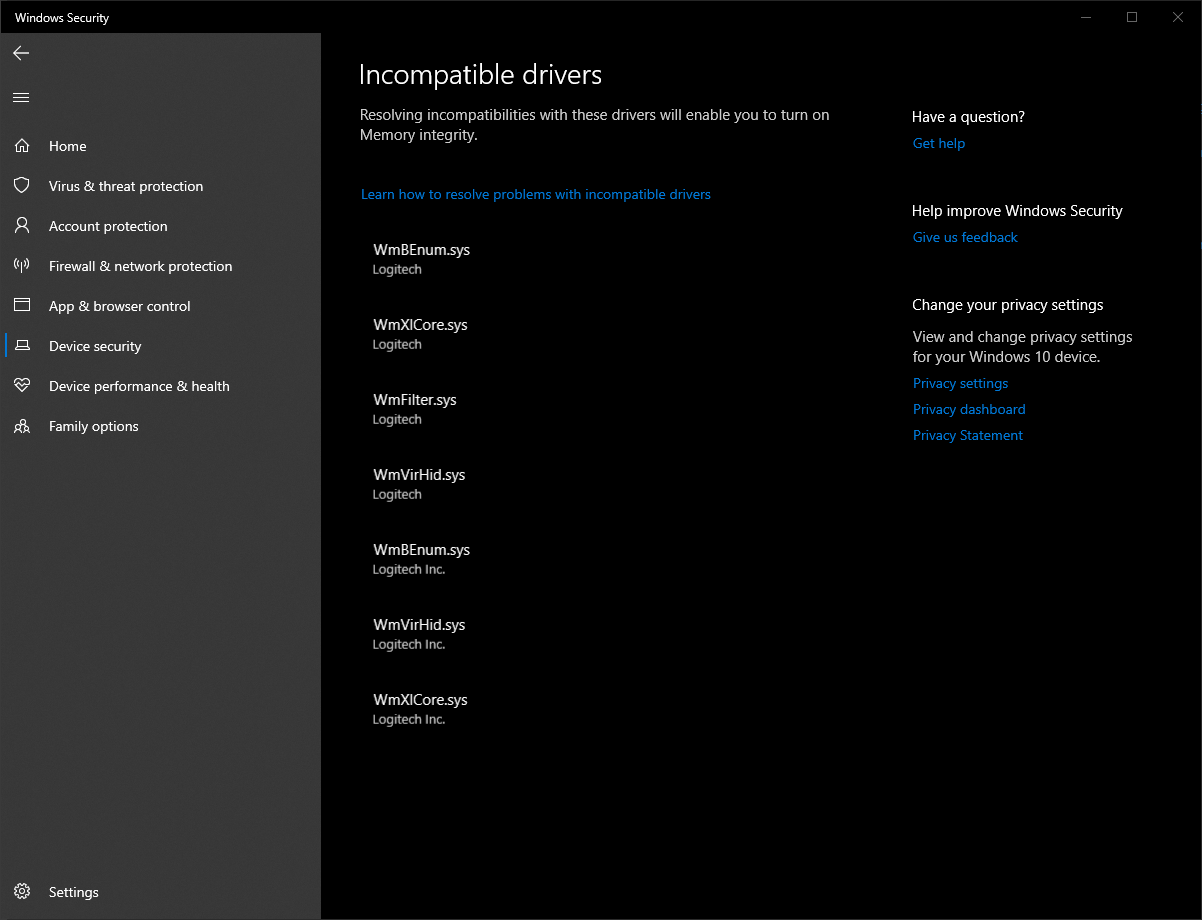Select the Virus & threat protection shield icon
Screen dimensions: 1202x920
tap(22, 186)
